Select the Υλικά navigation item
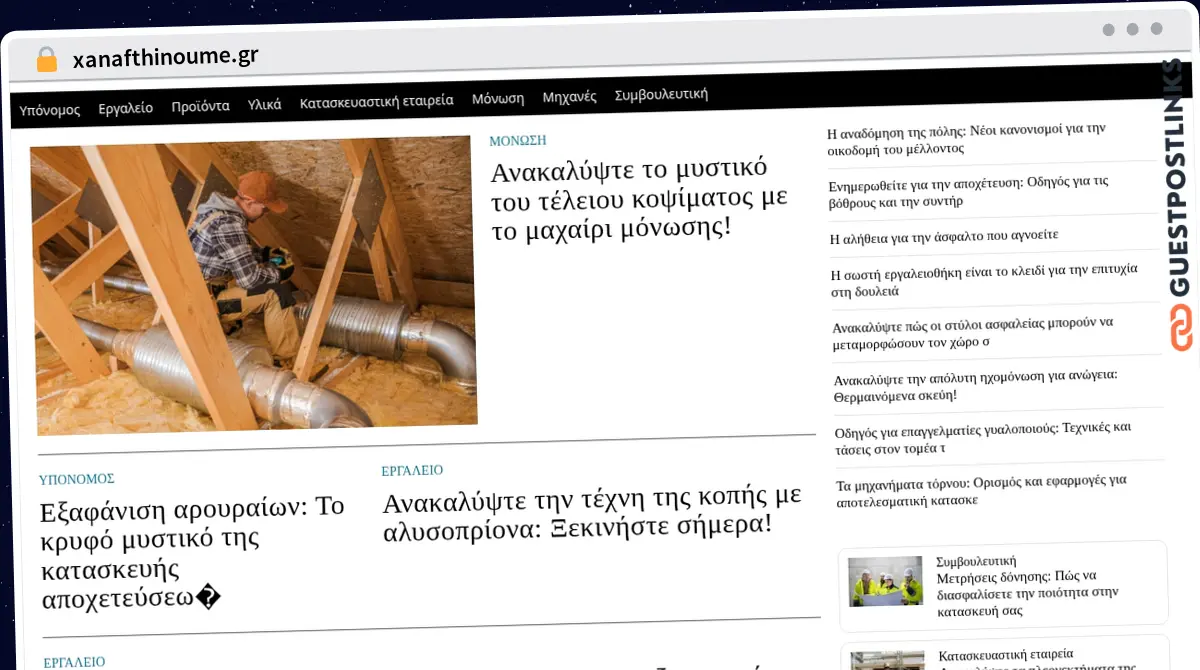Screen dimensions: 1200x670 click(265, 104)
